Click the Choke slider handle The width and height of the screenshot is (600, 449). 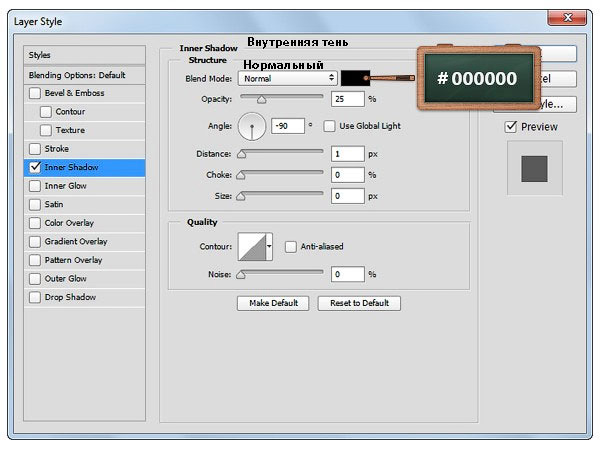(240, 175)
